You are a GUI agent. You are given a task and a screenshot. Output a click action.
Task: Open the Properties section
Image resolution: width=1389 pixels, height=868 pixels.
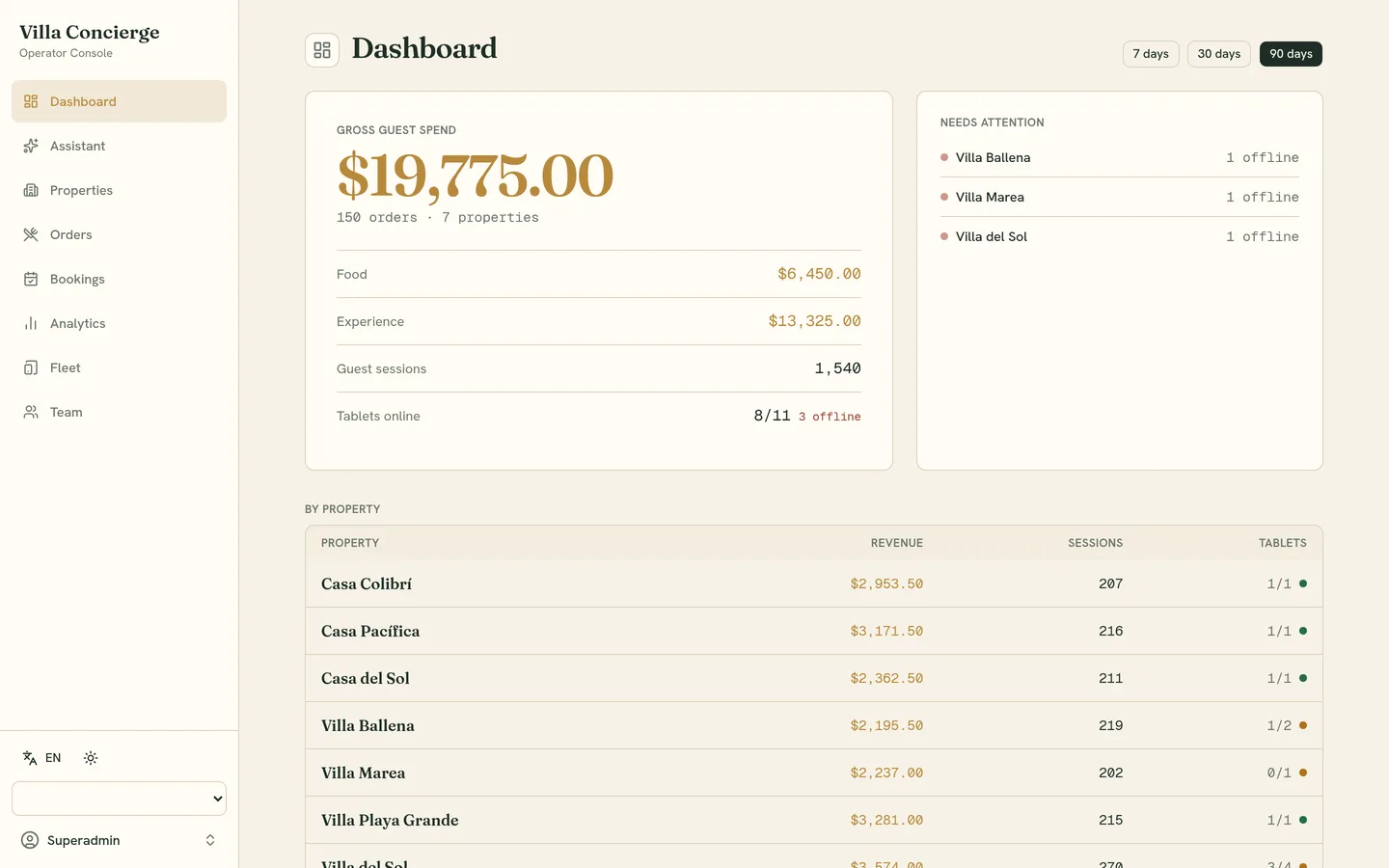(x=119, y=190)
